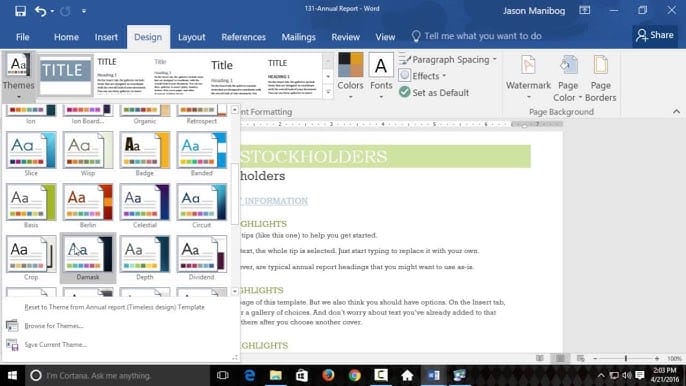Click Browse for Themes
The height and width of the screenshot is (386, 686).
click(54, 326)
